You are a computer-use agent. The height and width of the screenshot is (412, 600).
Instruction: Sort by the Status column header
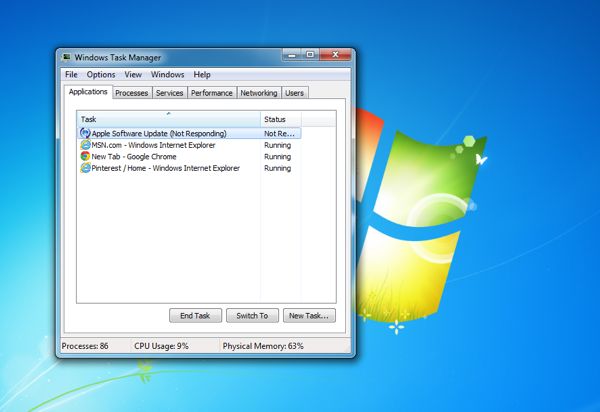point(281,119)
